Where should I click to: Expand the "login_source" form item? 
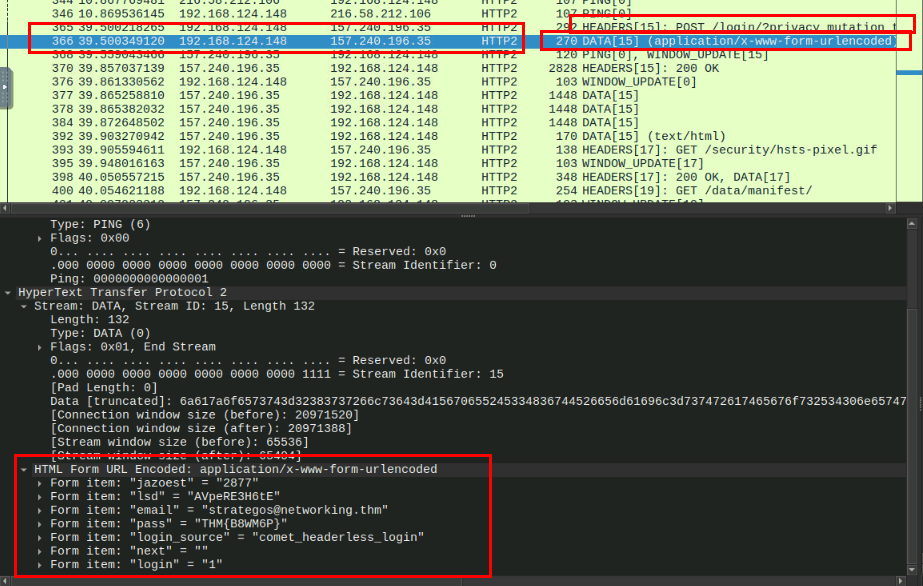(x=40, y=537)
